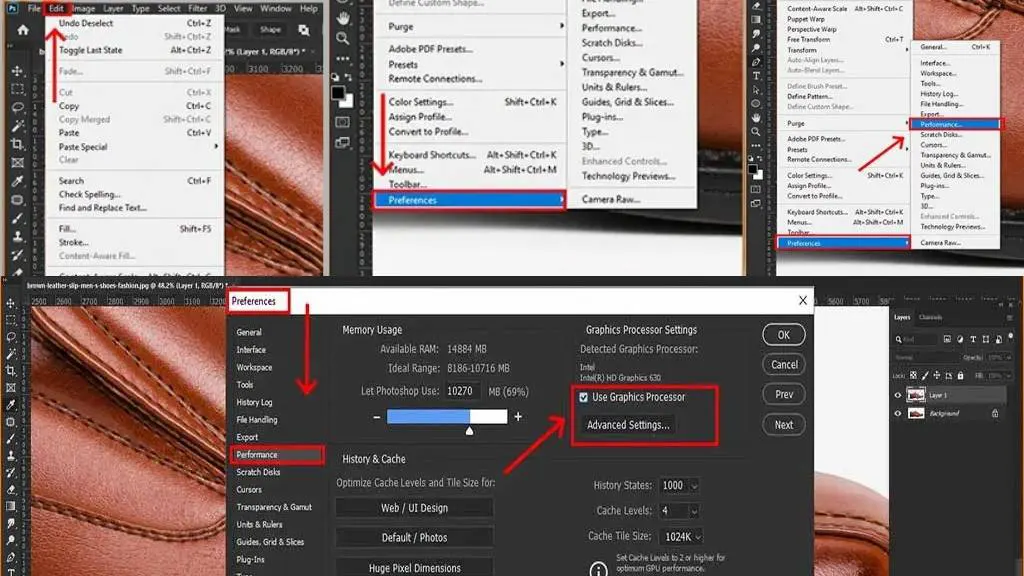Open the Layers blend mode dropdown
The height and width of the screenshot is (576, 1024).
coord(925,358)
